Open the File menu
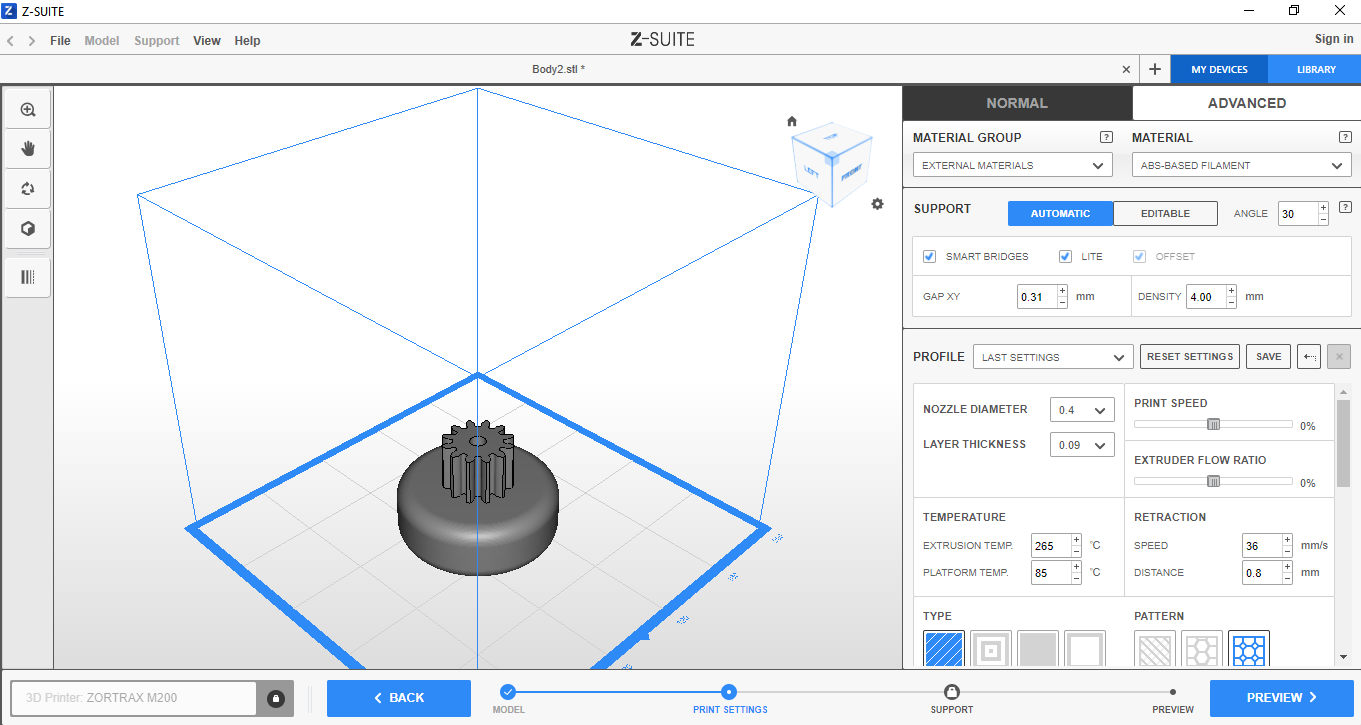Screen dimensions: 1361x725 pos(60,41)
